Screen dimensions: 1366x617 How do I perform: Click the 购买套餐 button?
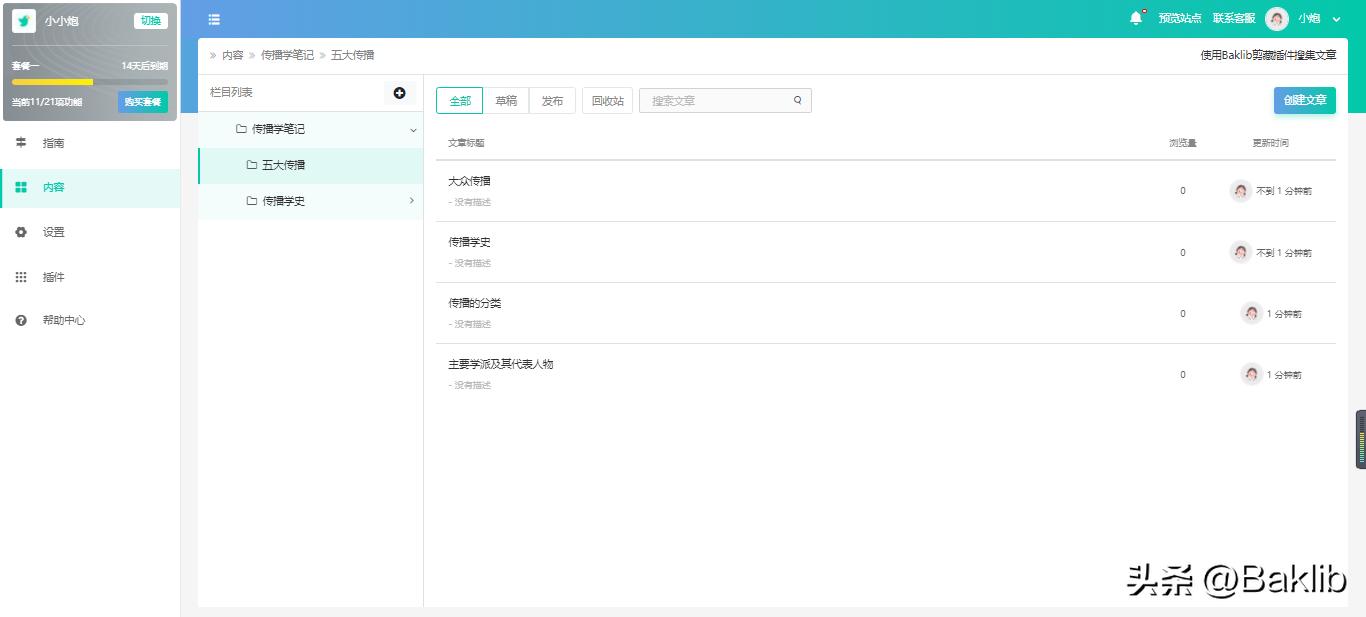coord(142,101)
